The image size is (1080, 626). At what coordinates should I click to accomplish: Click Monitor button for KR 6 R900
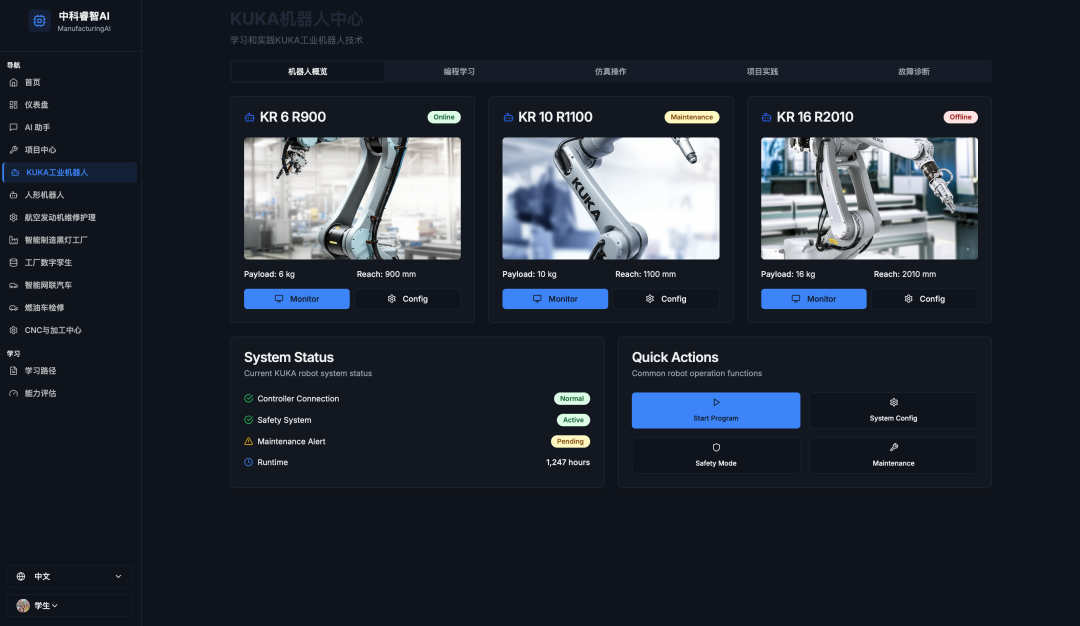click(x=297, y=299)
